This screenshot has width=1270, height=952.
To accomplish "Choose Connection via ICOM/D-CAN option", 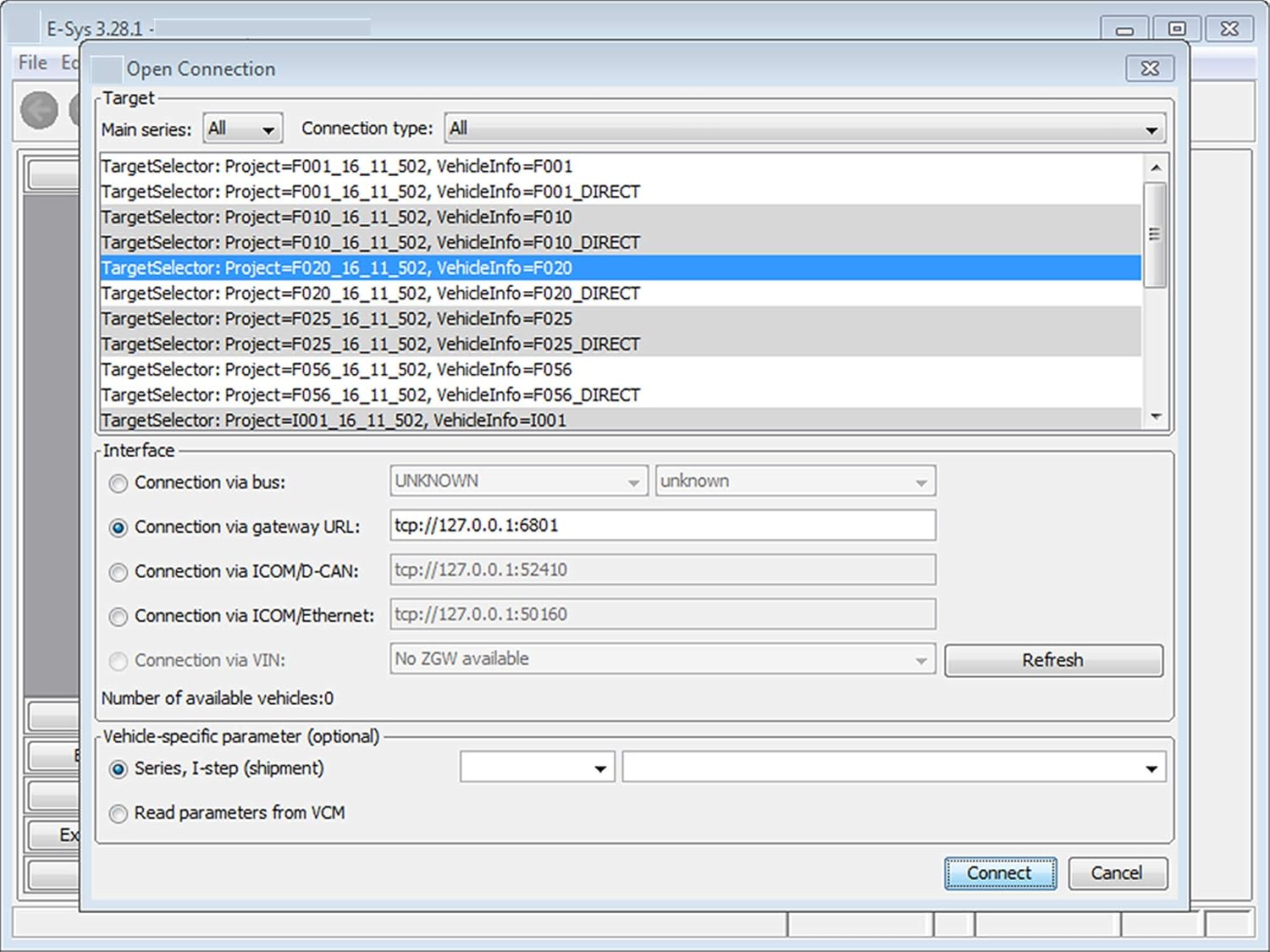I will pos(119,573).
